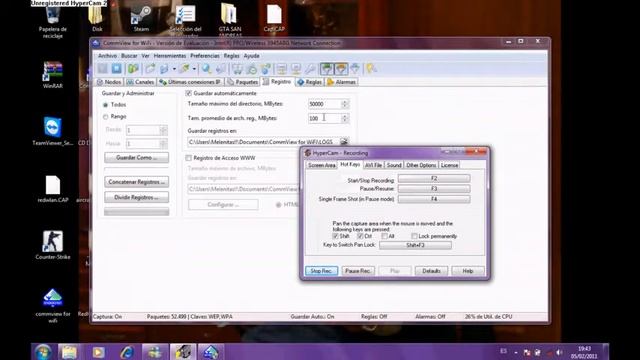Select the redwlan.CAP file on desktop
The width and height of the screenshot is (640, 360).
[53, 189]
